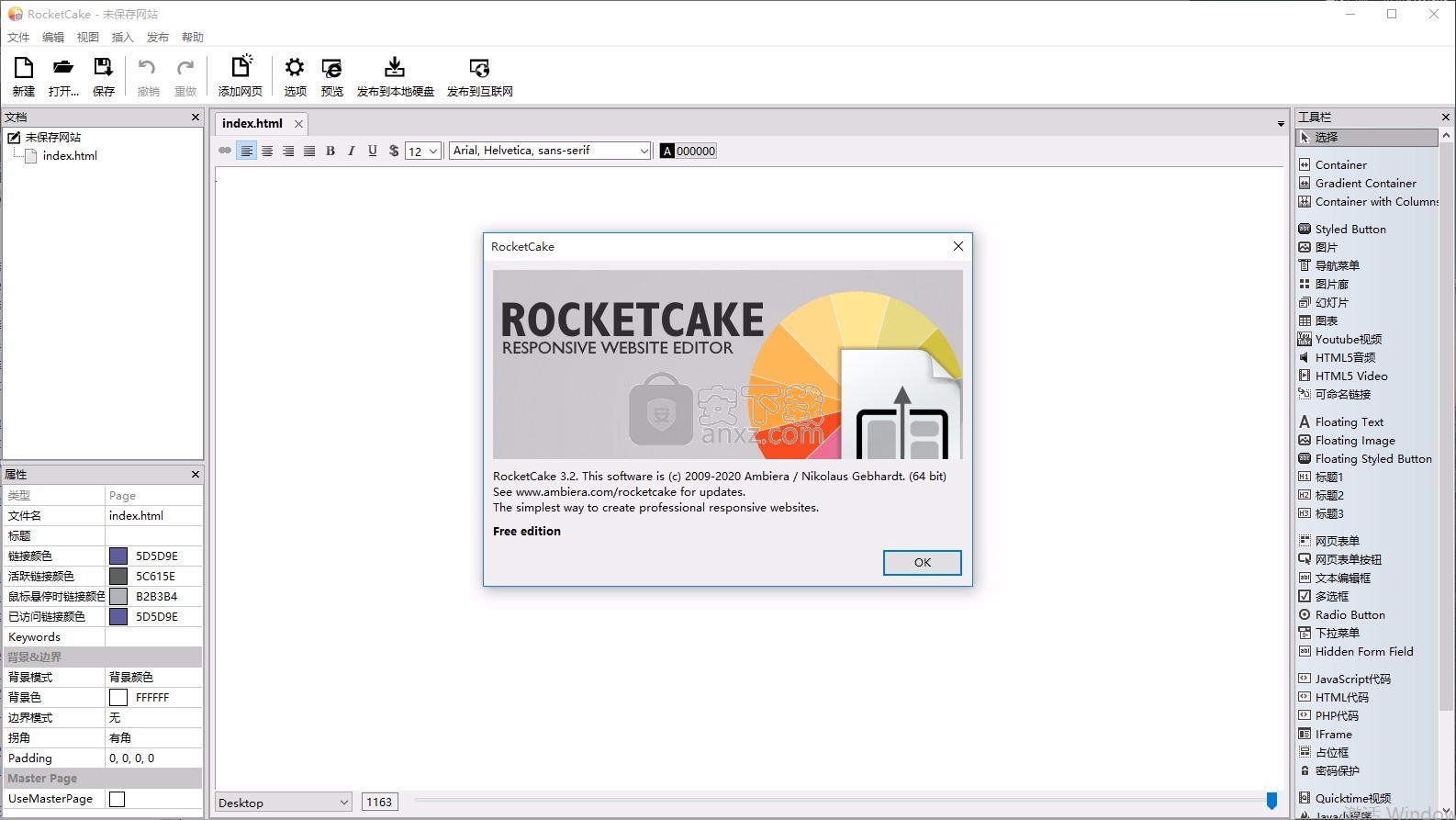Open the 帮助 menu
1456x820 pixels.
[x=193, y=38]
